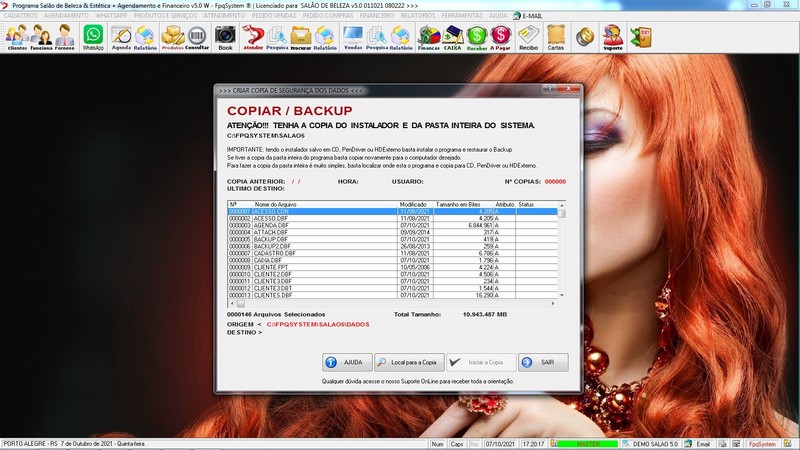This screenshot has width=800, height=450.
Task: Click Pesquisa icon next to Atender
Action: pos(277,37)
